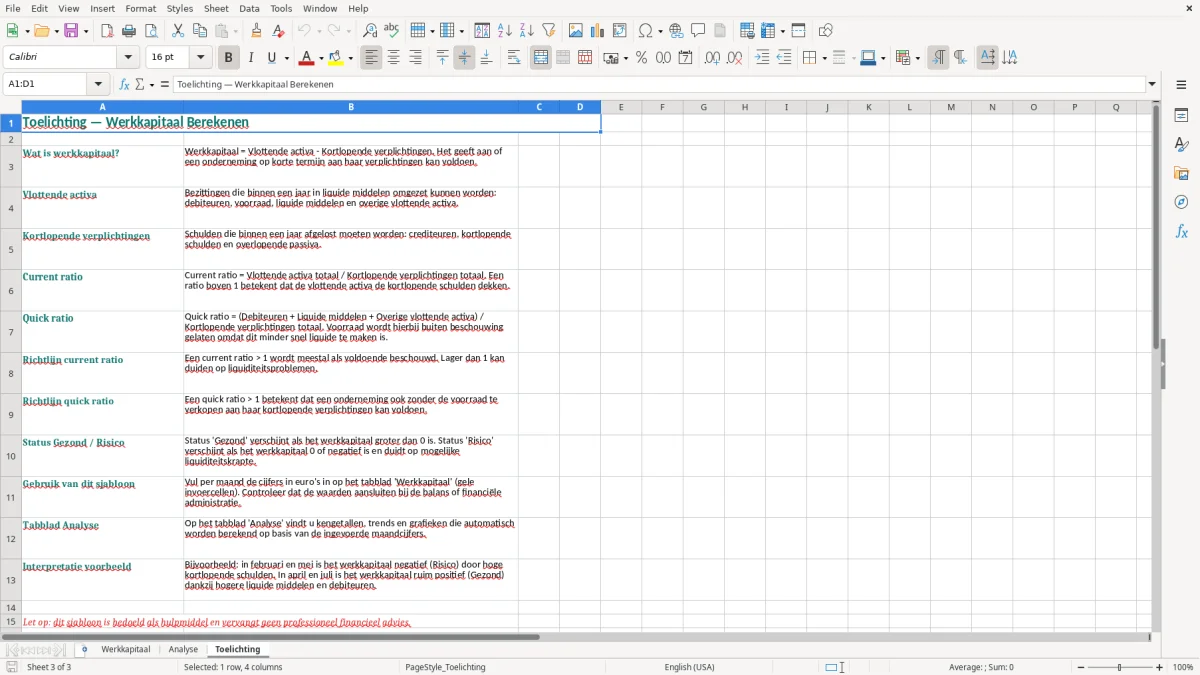This screenshot has height=675, width=1200.
Task: Run the spelling check
Action: click(x=392, y=31)
